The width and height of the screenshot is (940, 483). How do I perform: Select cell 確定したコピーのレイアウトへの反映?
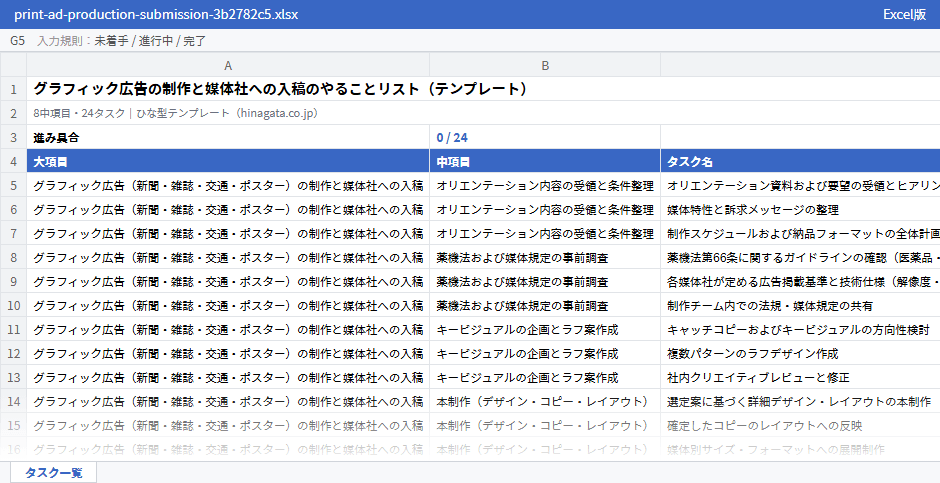[x=800, y=425]
